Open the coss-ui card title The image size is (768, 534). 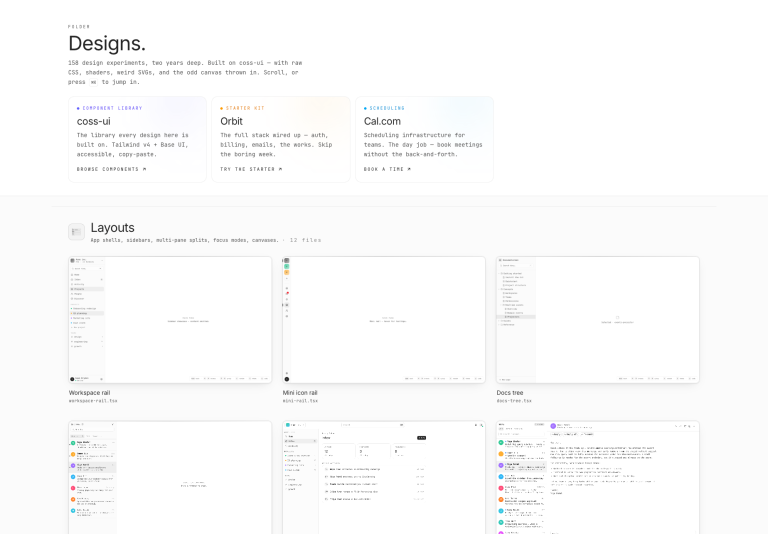(x=94, y=121)
